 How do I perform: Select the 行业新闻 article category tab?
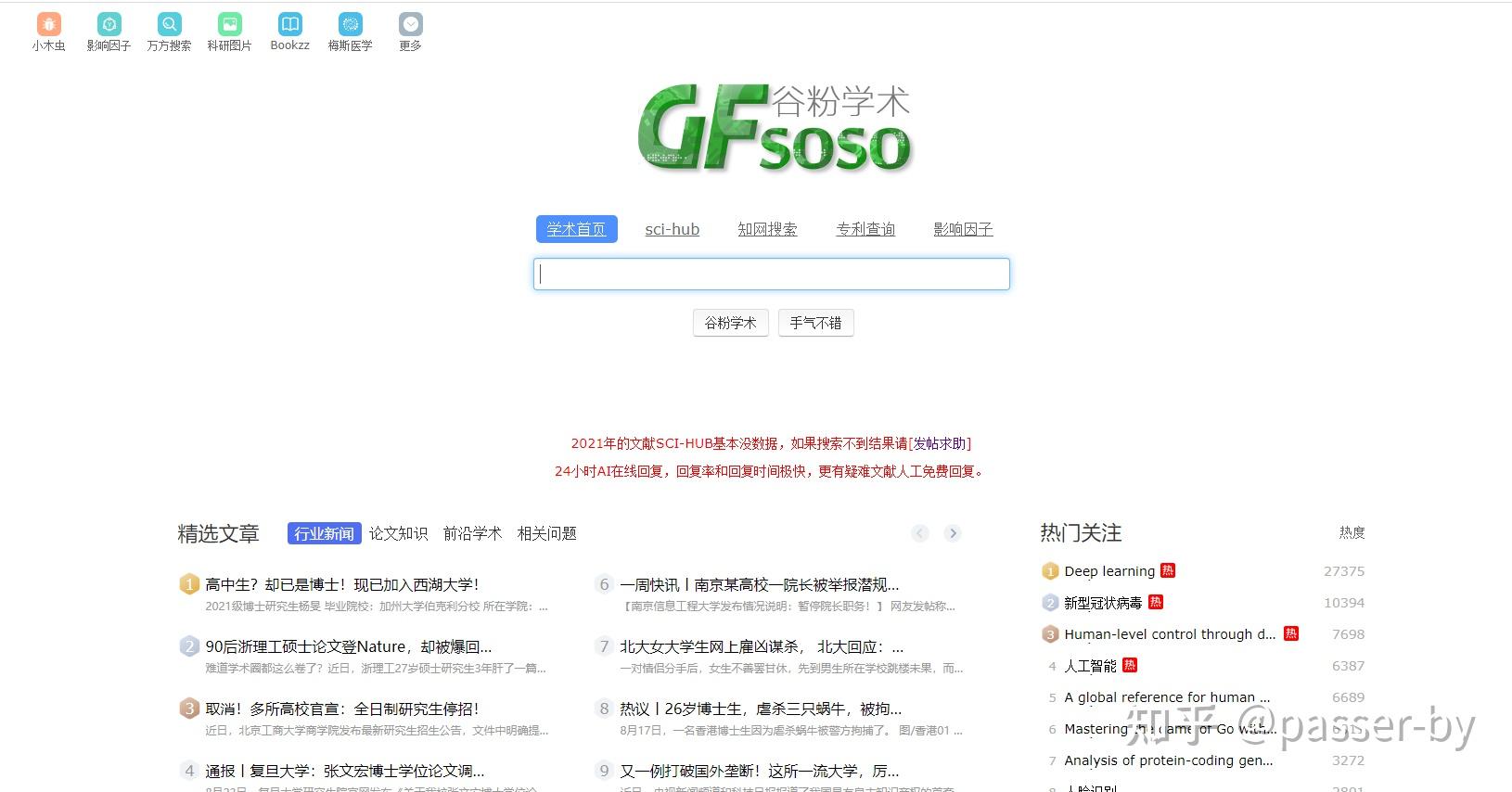[x=324, y=533]
